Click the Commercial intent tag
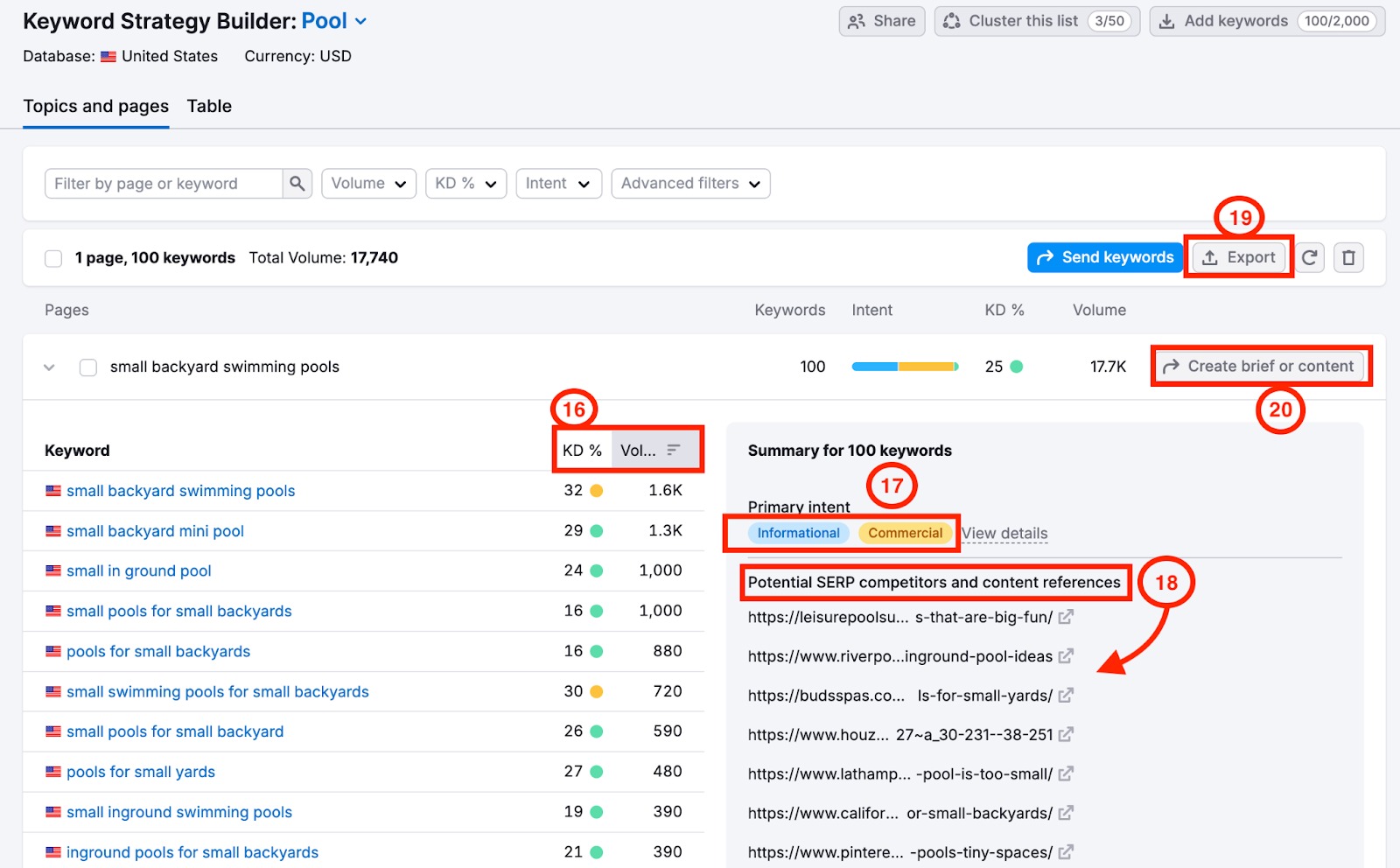Viewport: 1400px width, 868px height. click(x=906, y=533)
